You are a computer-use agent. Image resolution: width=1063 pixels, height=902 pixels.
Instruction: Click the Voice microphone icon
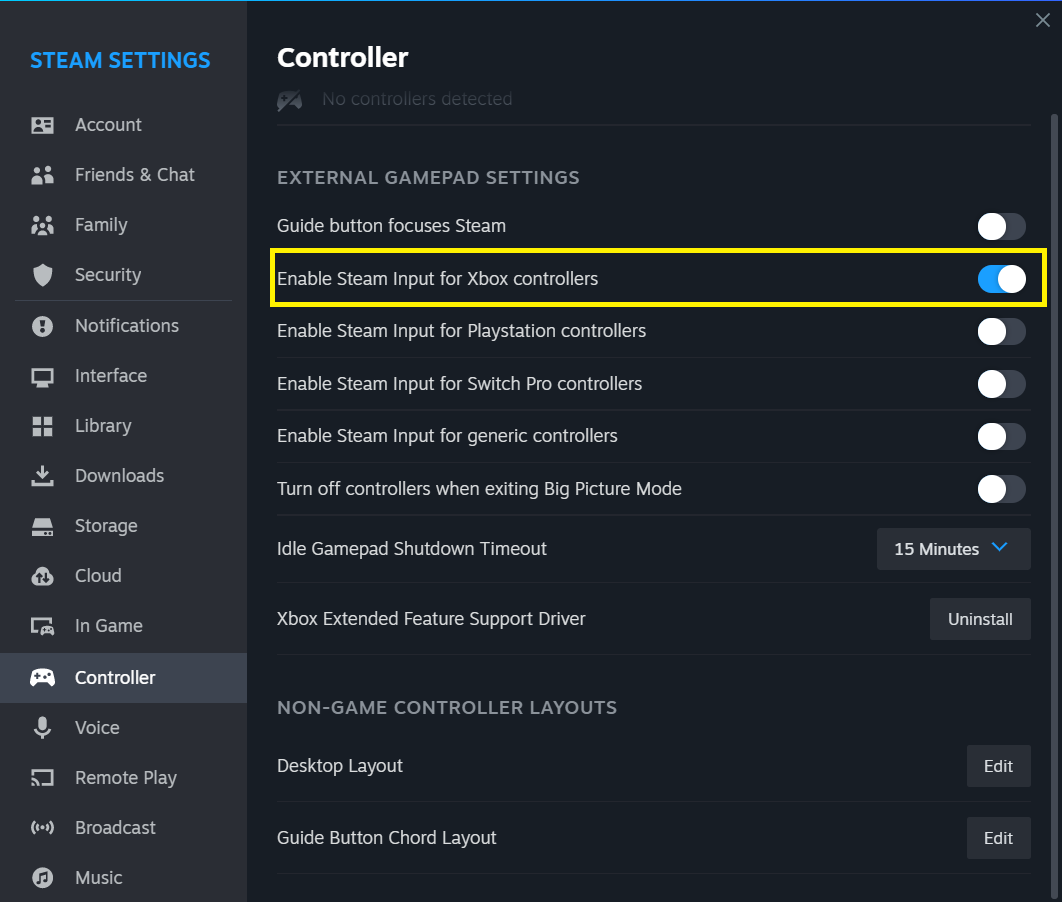42,728
